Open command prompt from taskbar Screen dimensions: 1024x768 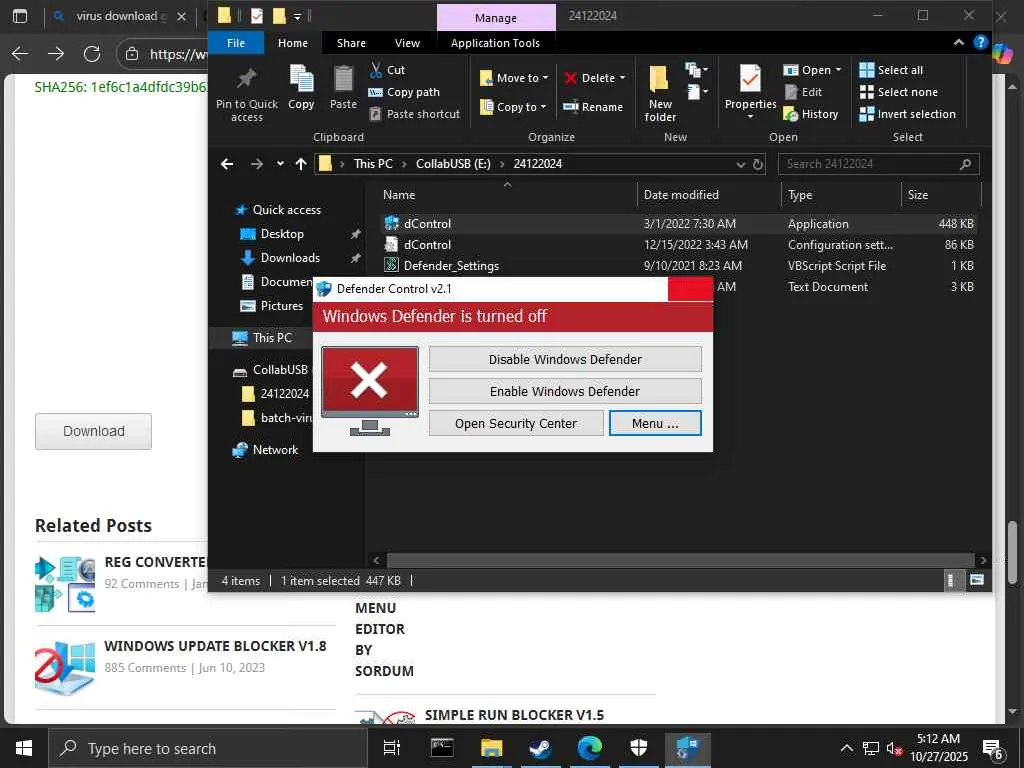pos(442,748)
